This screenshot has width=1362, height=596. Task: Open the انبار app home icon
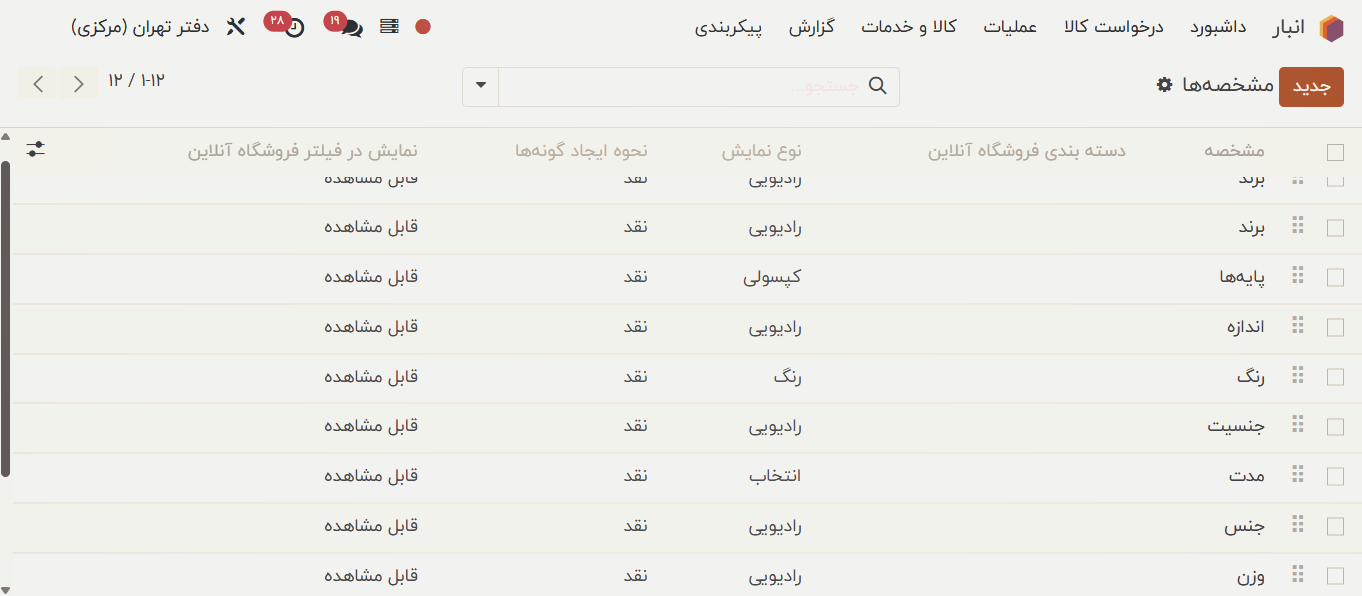(x=1331, y=27)
